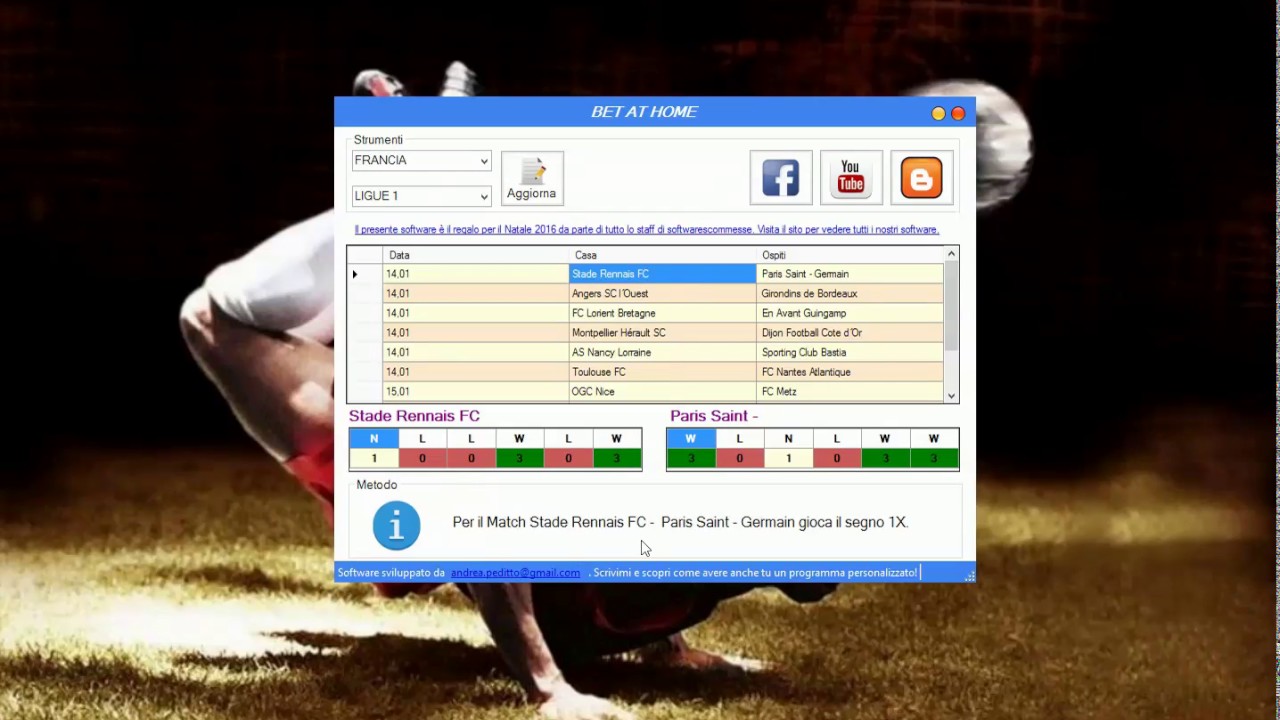Select the FC Nantes Atlantique cell
The width and height of the screenshot is (1280, 720).
coord(850,372)
